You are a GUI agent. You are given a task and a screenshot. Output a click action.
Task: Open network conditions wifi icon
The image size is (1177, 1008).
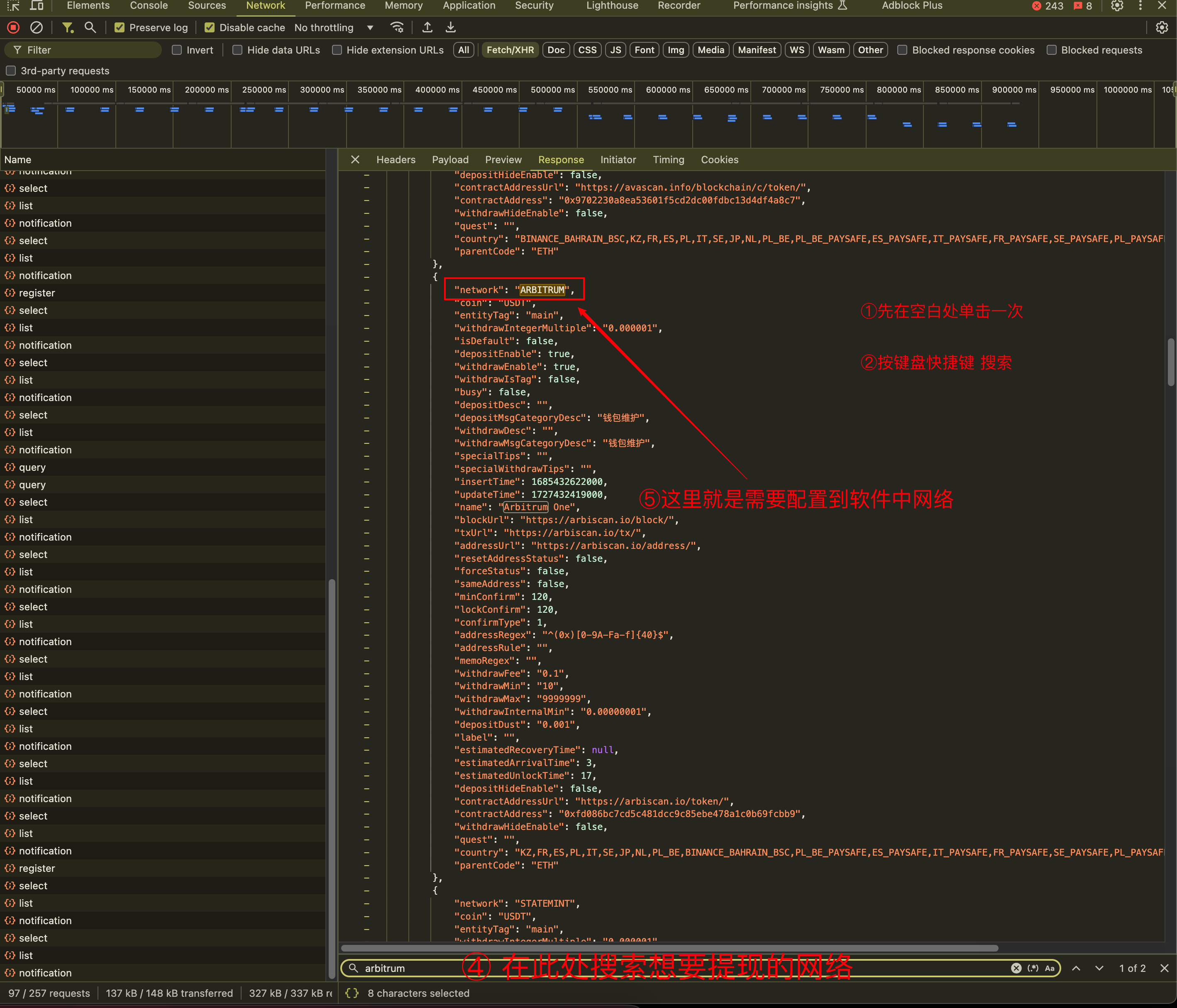tap(397, 27)
